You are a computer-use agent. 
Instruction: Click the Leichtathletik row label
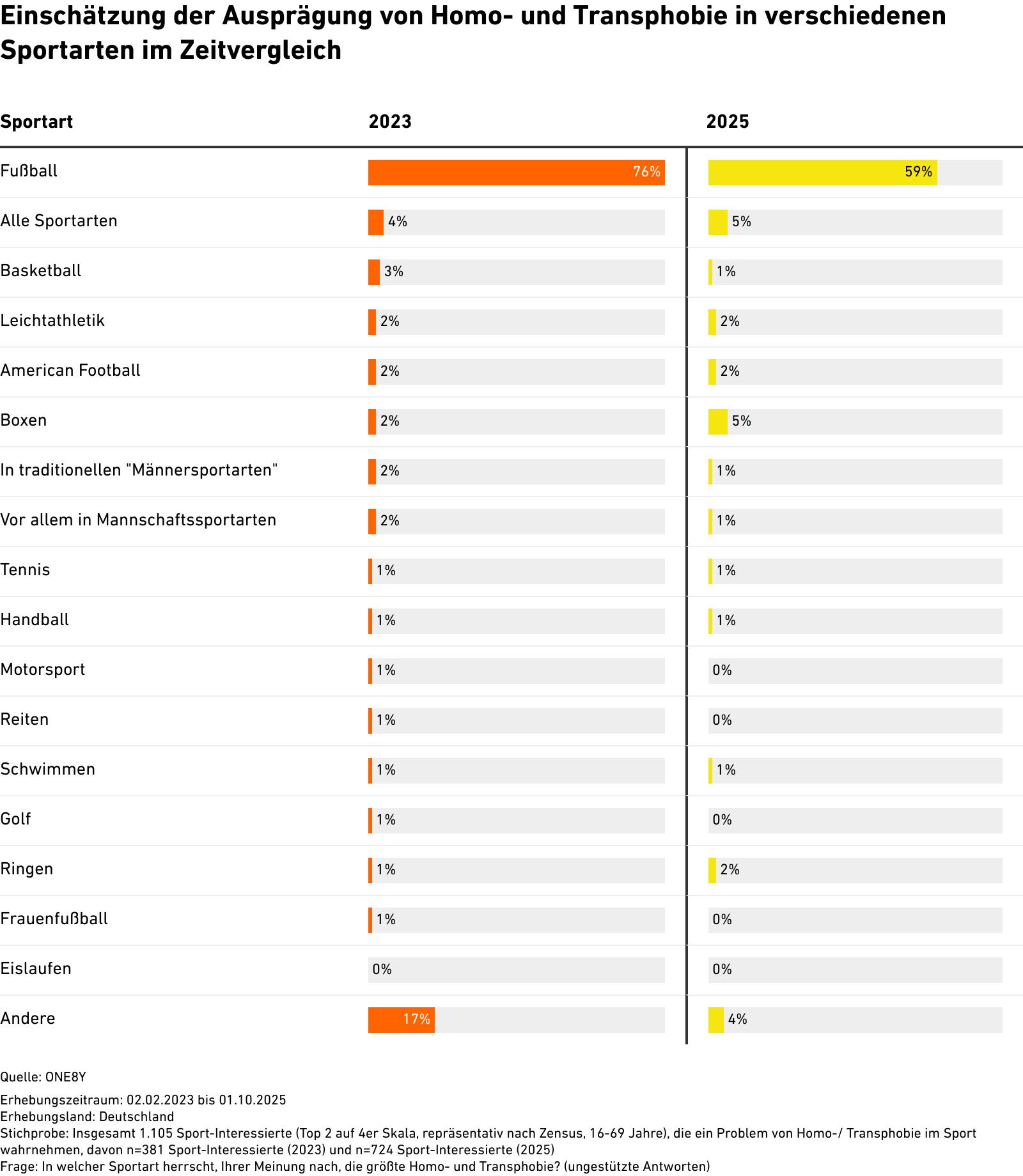coord(52,321)
